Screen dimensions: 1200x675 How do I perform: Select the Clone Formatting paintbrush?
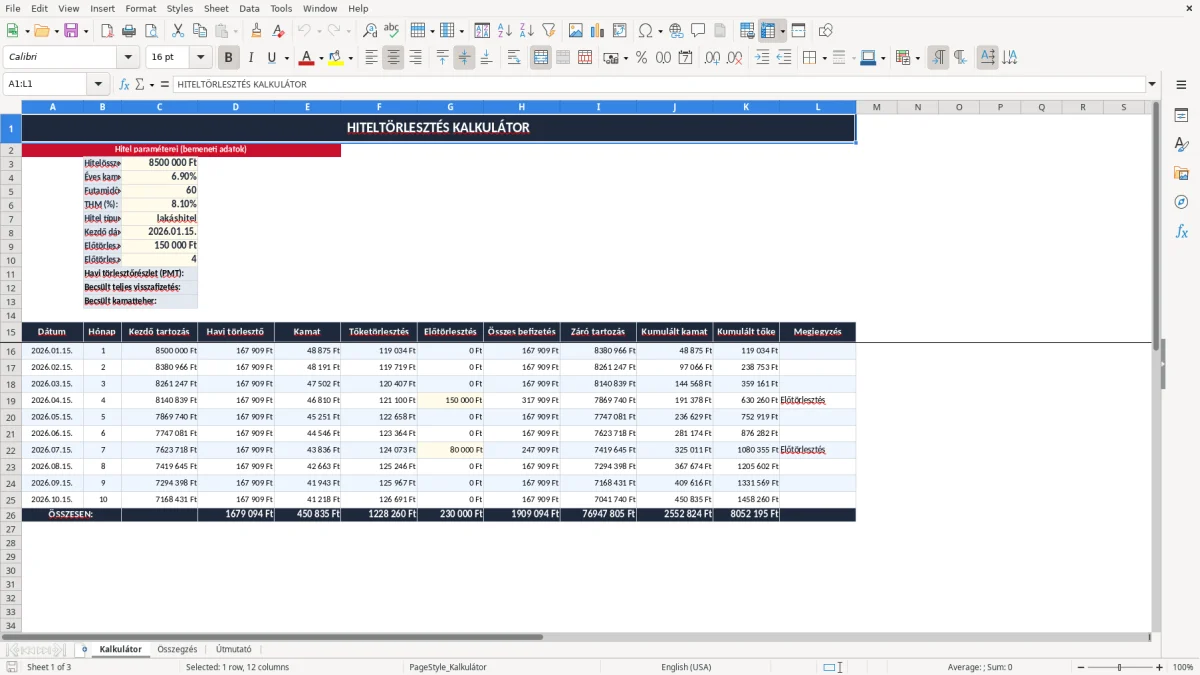(x=256, y=31)
